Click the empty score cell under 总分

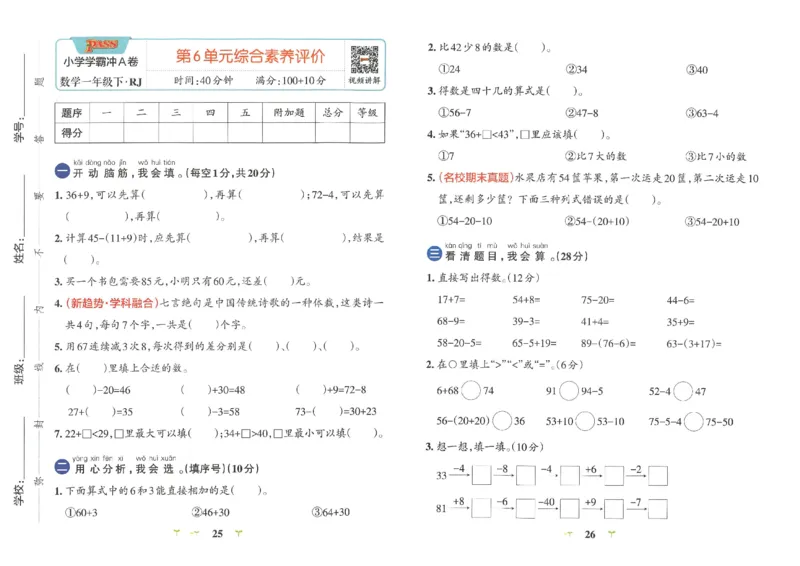point(333,133)
